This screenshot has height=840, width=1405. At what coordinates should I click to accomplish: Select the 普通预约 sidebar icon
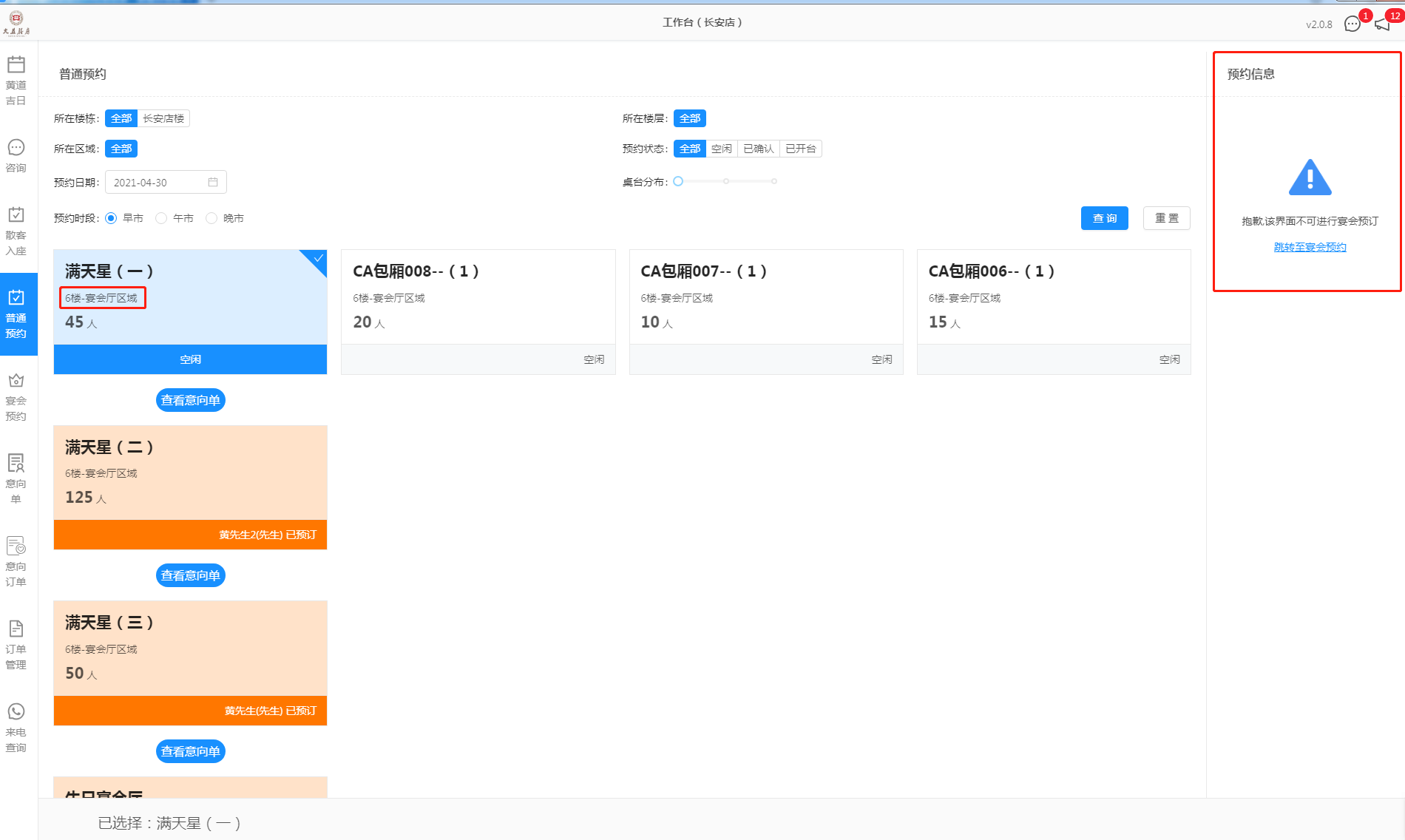pyautogui.click(x=18, y=314)
